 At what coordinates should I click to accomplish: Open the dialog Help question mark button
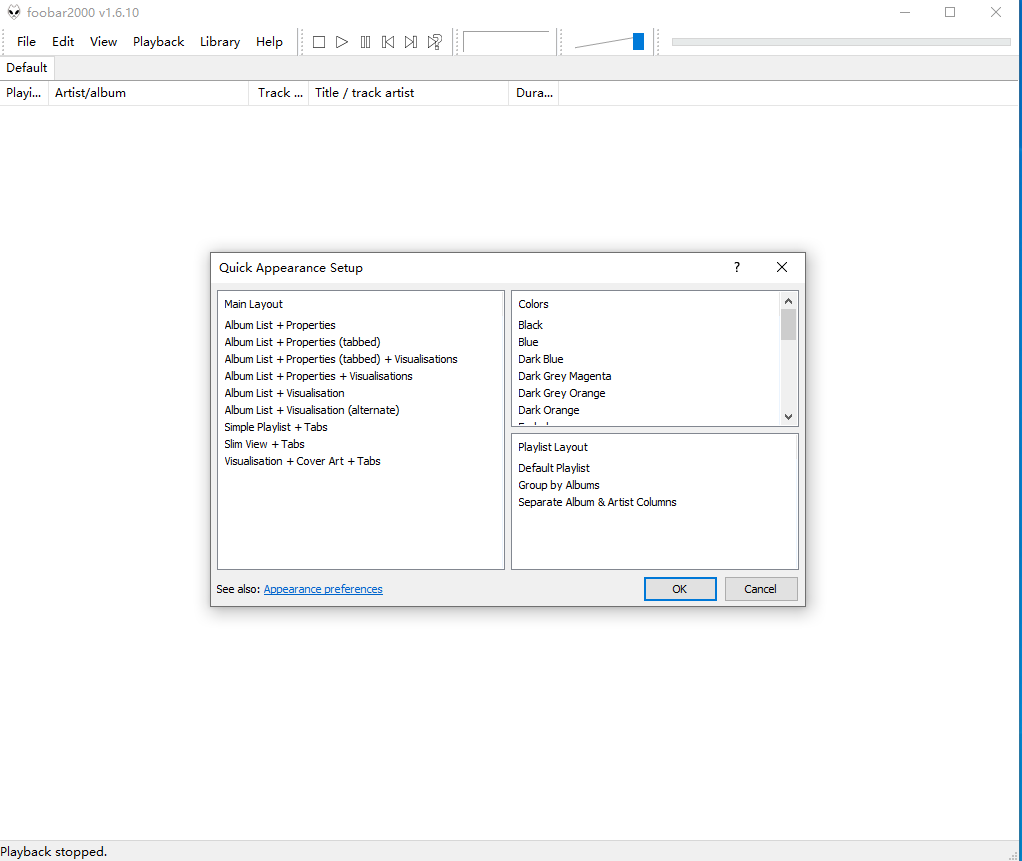click(x=736, y=267)
